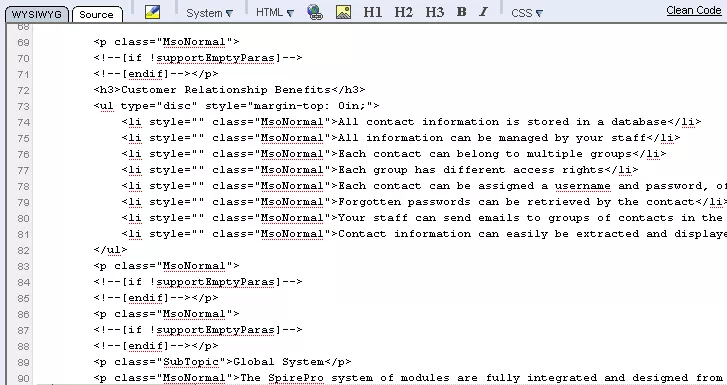Click the underlined word 'username' on line 78

pyautogui.click(x=583, y=186)
